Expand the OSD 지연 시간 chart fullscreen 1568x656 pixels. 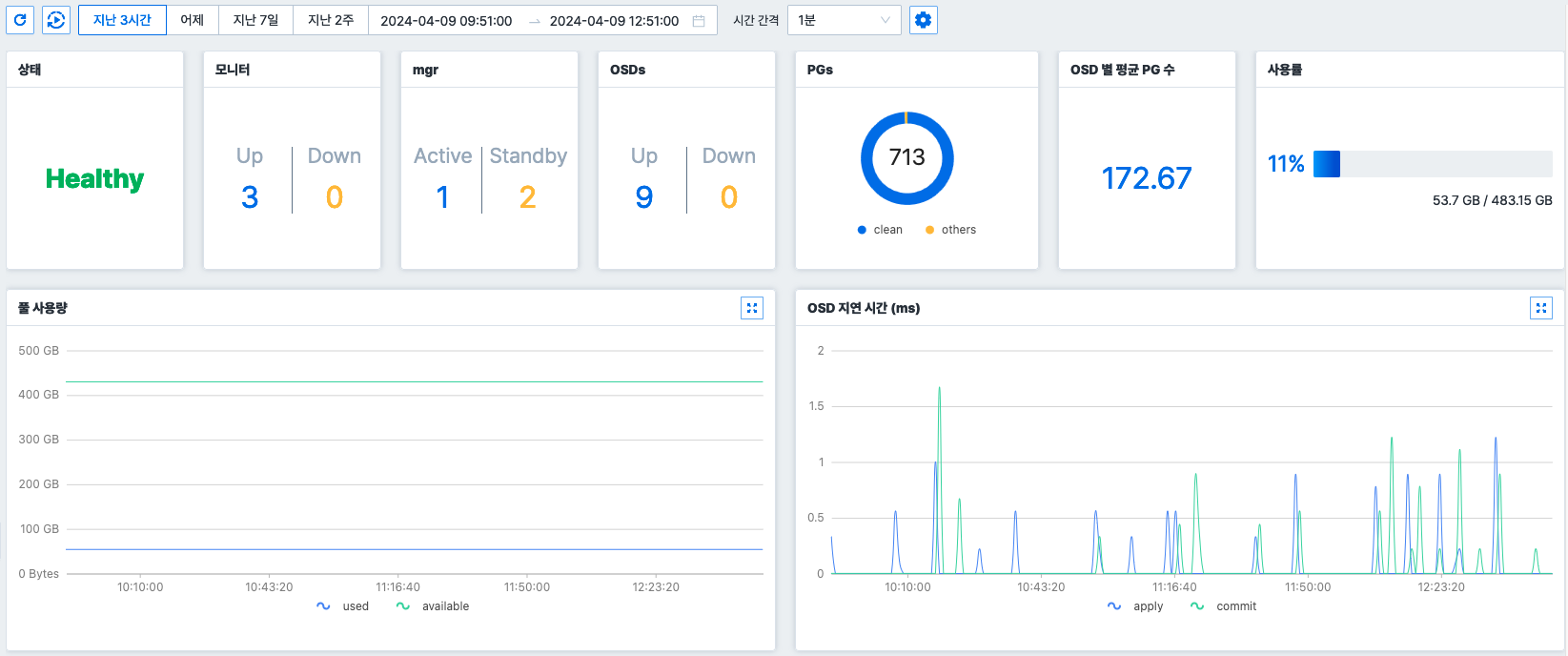[x=1540, y=308]
